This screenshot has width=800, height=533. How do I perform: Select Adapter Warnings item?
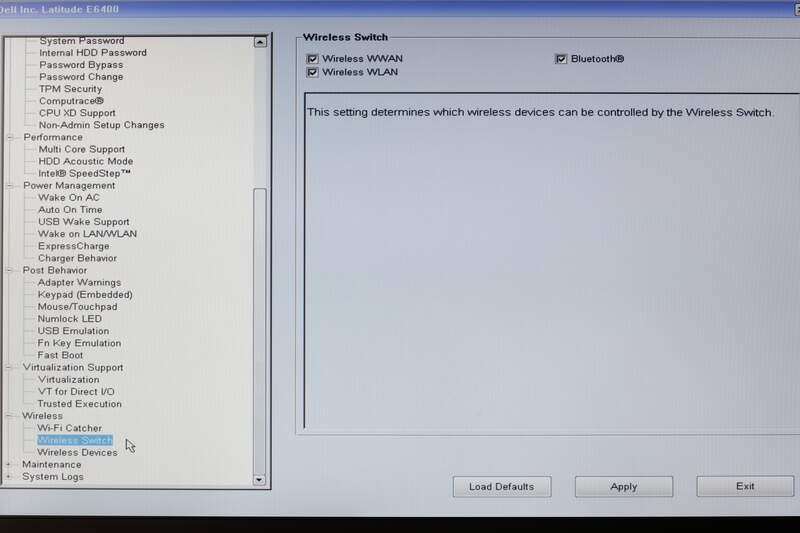pos(80,283)
